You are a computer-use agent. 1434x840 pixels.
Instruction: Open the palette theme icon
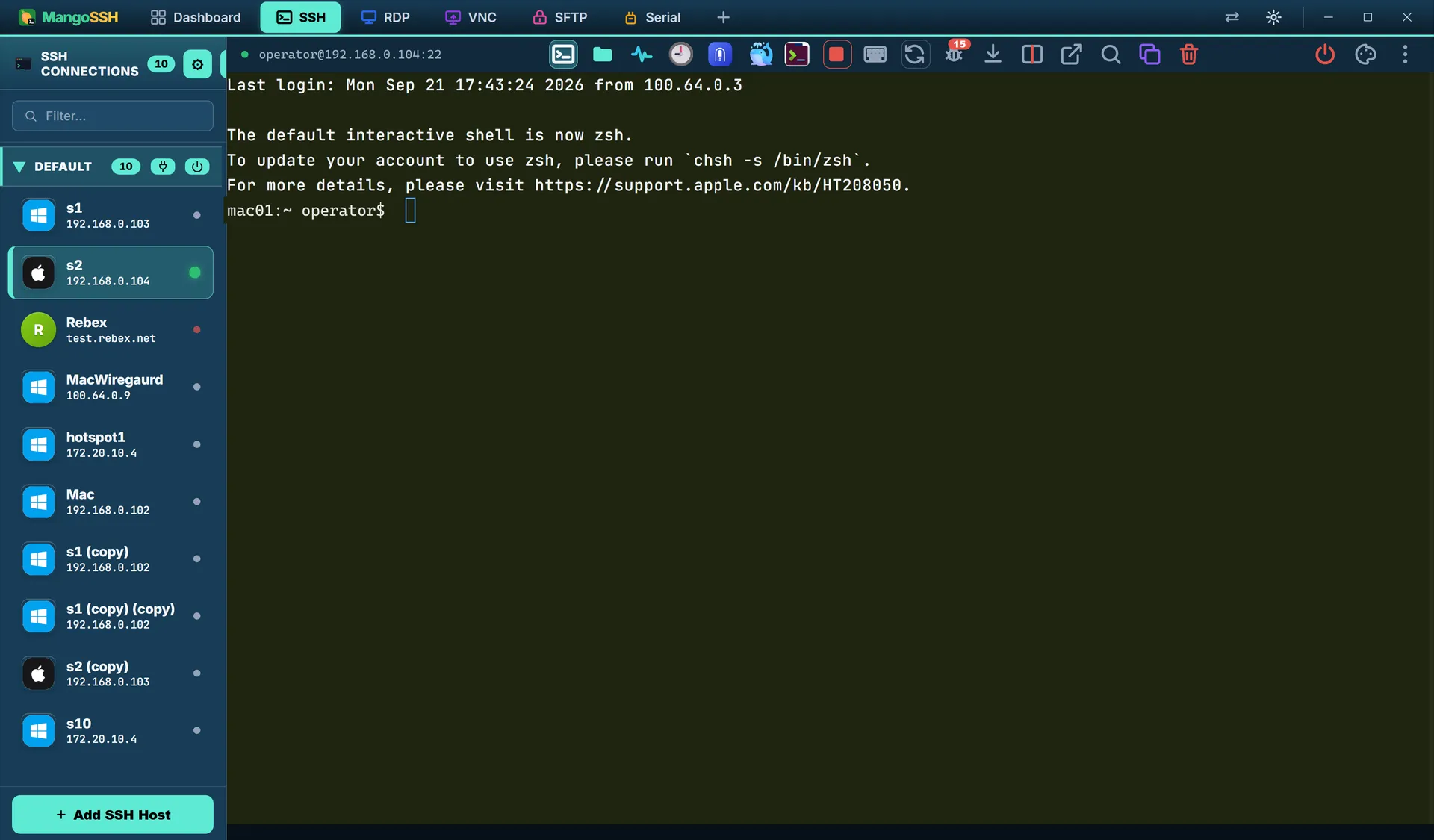[x=1365, y=55]
